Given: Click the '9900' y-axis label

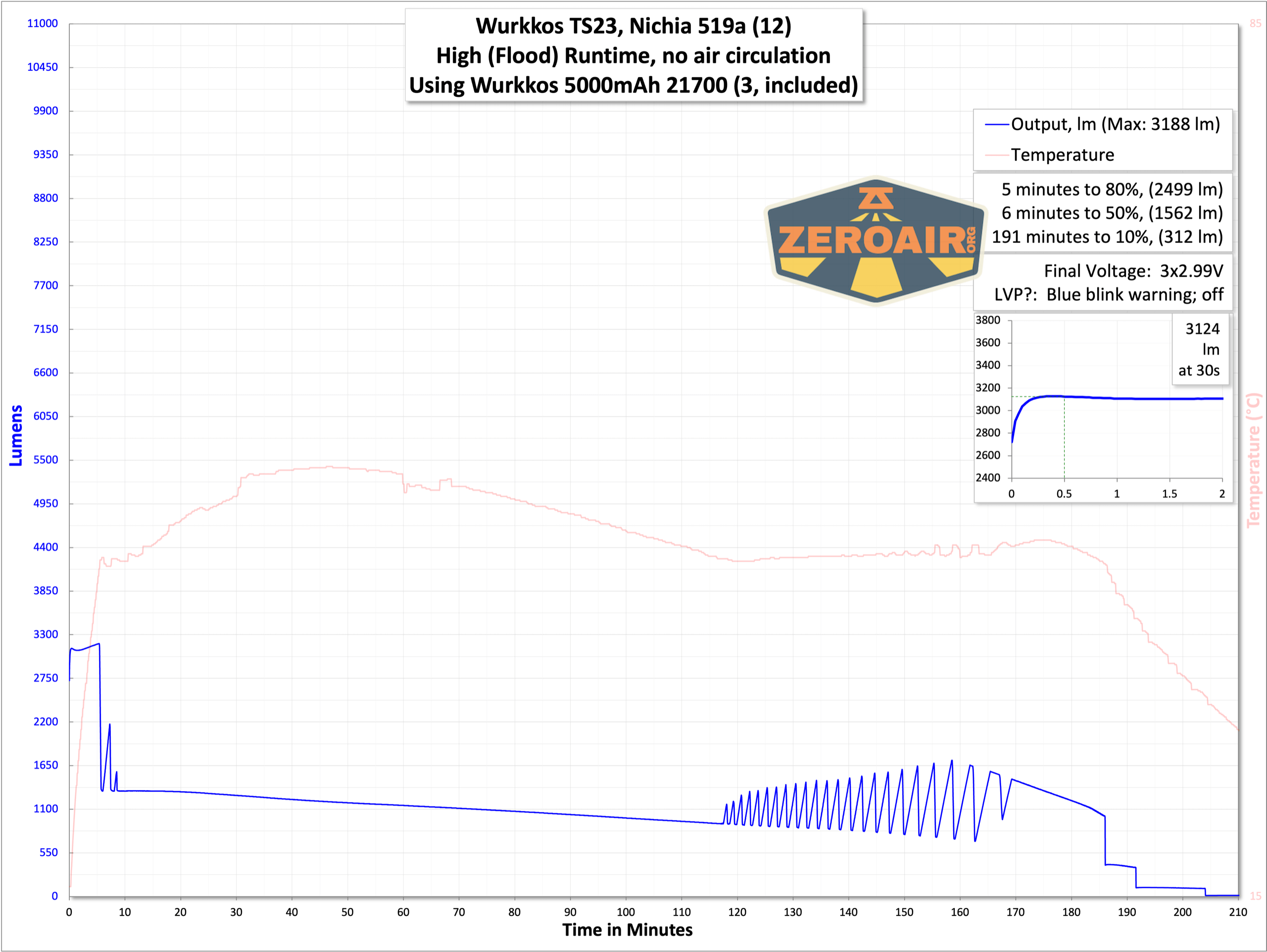Looking at the screenshot, I should tap(45, 110).
